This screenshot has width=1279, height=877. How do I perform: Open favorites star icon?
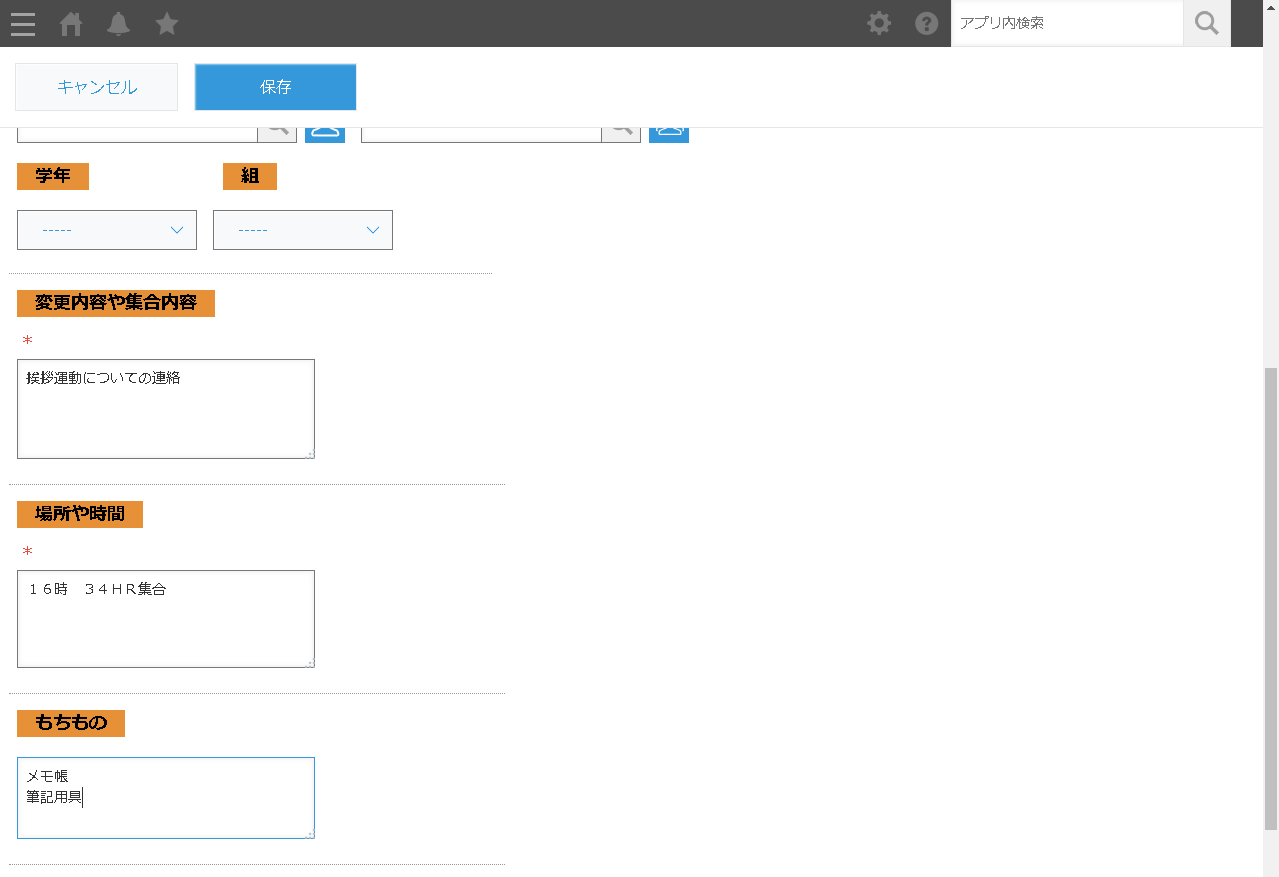pyautogui.click(x=167, y=23)
